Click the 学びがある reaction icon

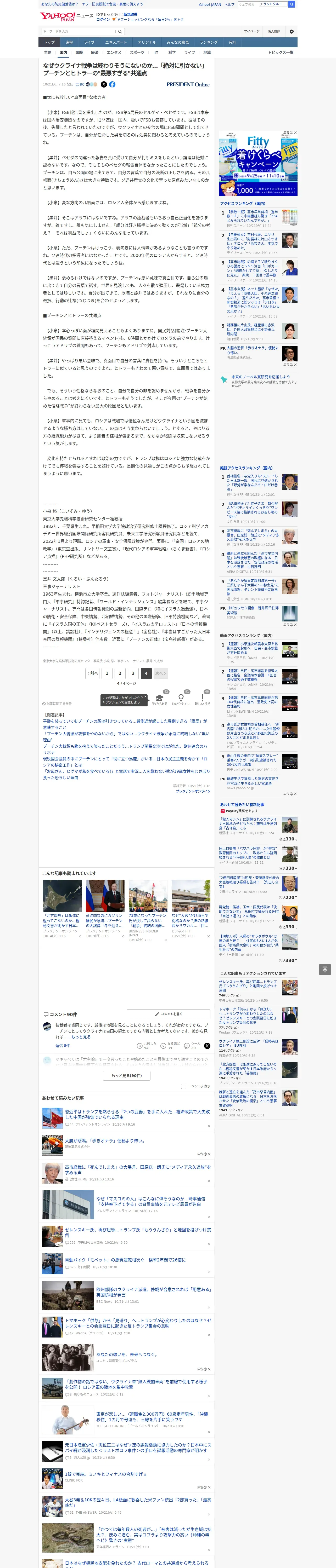(160, 698)
